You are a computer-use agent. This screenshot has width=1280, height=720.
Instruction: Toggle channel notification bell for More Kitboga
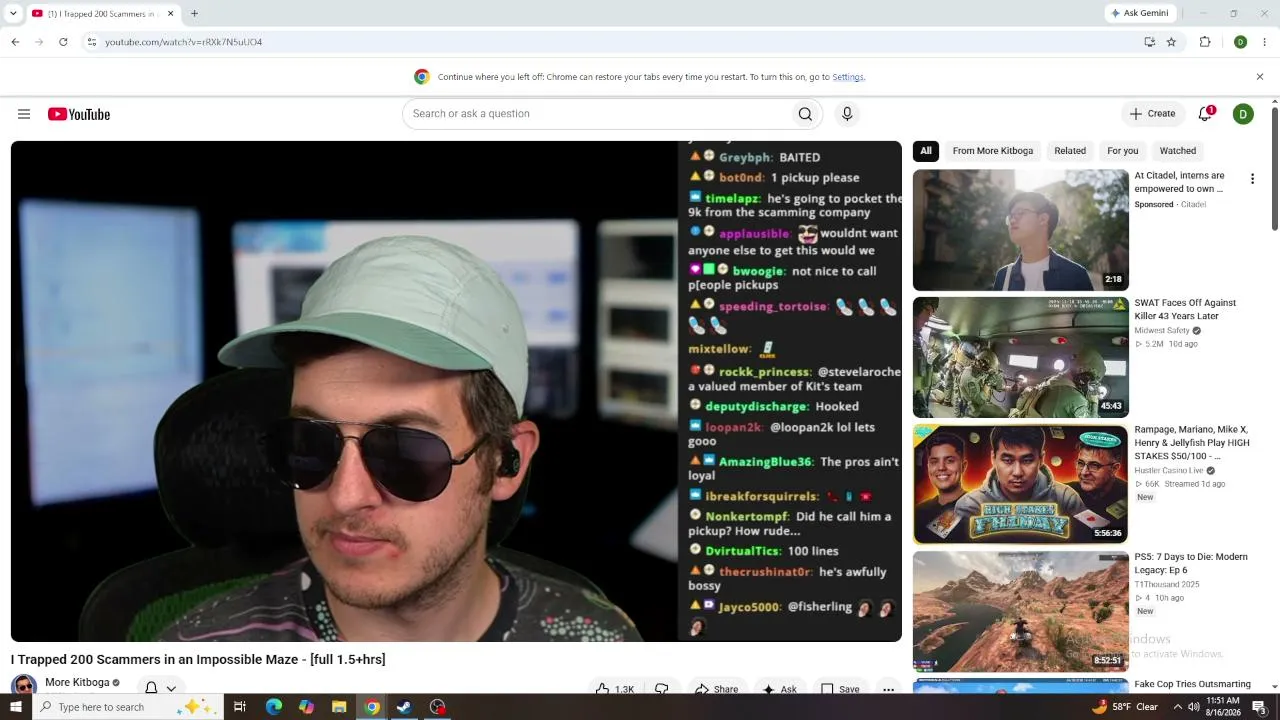pyautogui.click(x=160, y=688)
